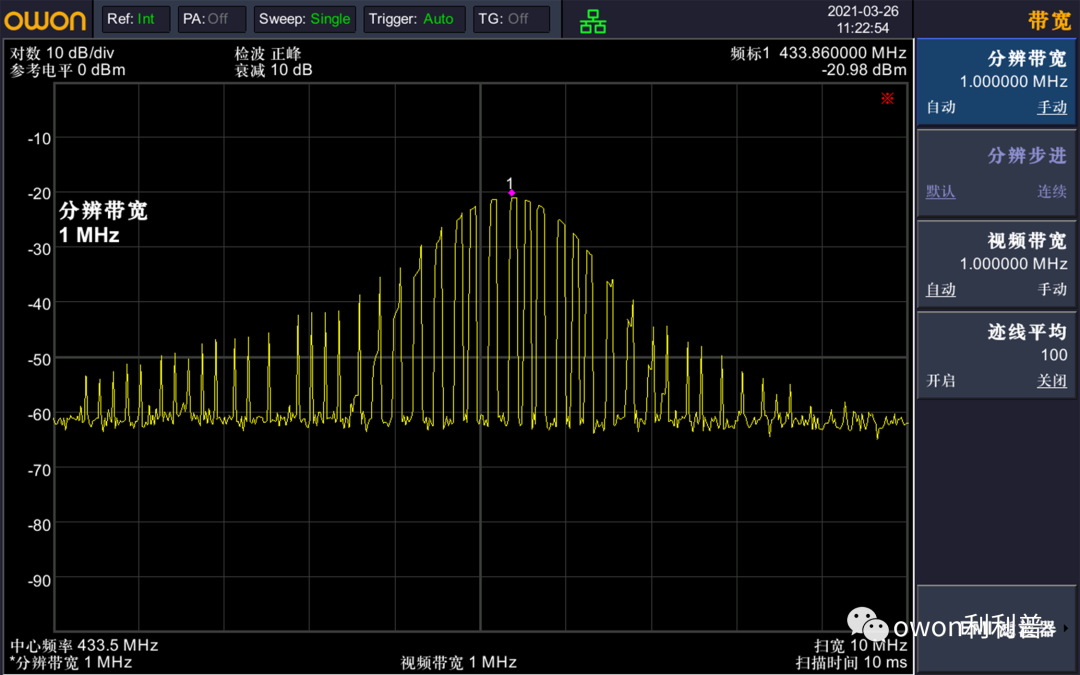Viewport: 1080px width, 675px height.
Task: Set resolution bandwidth to 自动 mode
Action: (941, 107)
